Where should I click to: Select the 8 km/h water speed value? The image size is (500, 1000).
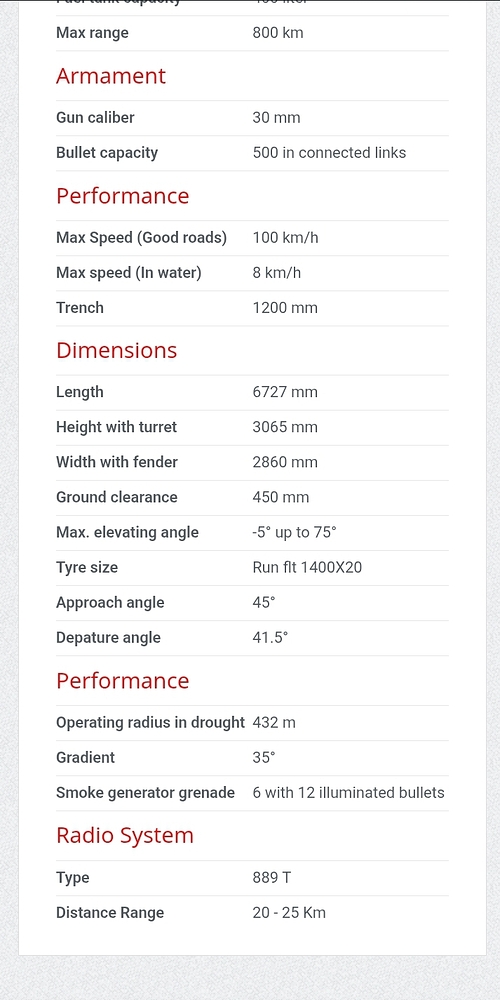277,273
